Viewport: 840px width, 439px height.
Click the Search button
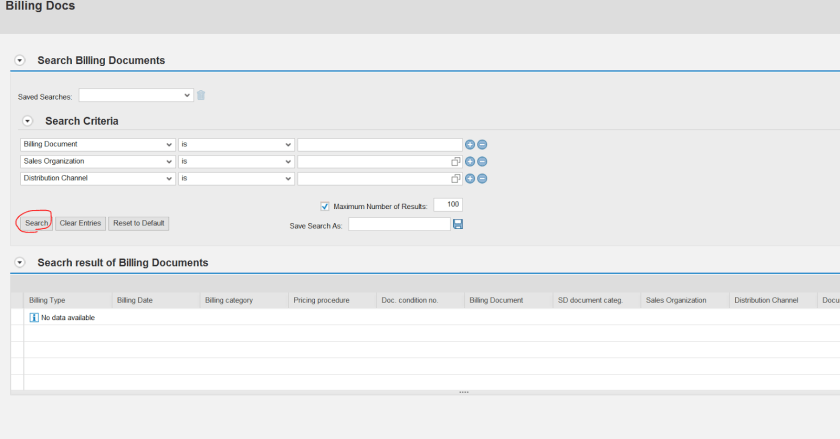coord(36,224)
